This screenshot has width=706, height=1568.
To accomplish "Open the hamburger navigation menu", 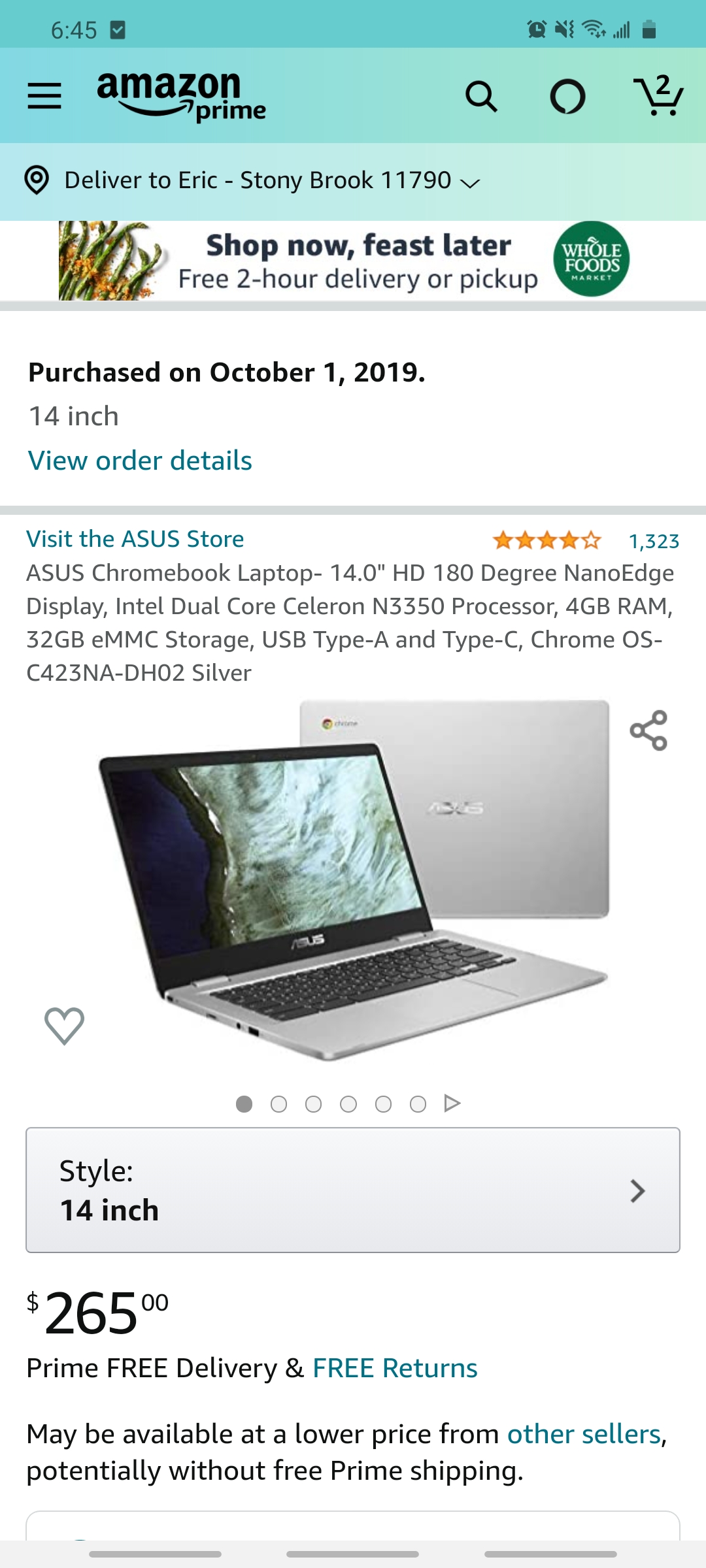I will click(44, 96).
